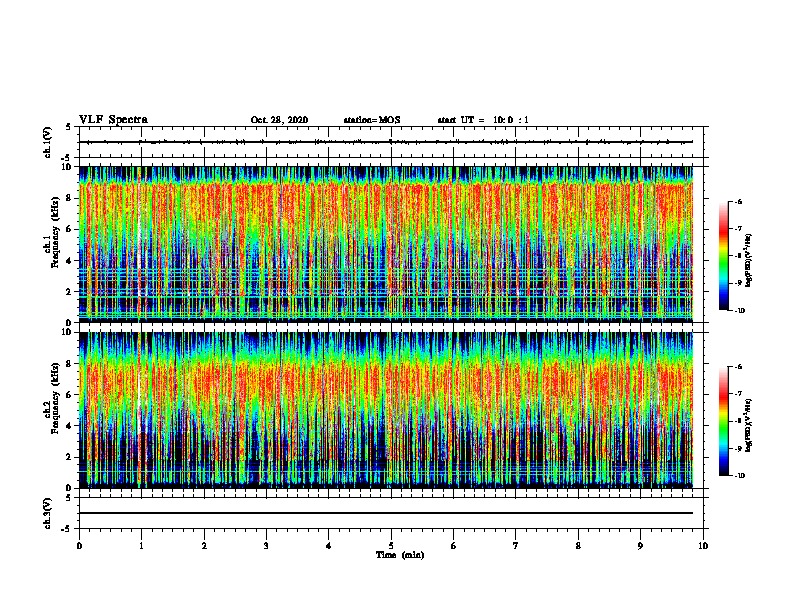Click the 'station=MOS' header label
Screen dimensions: 792x612
372,120
